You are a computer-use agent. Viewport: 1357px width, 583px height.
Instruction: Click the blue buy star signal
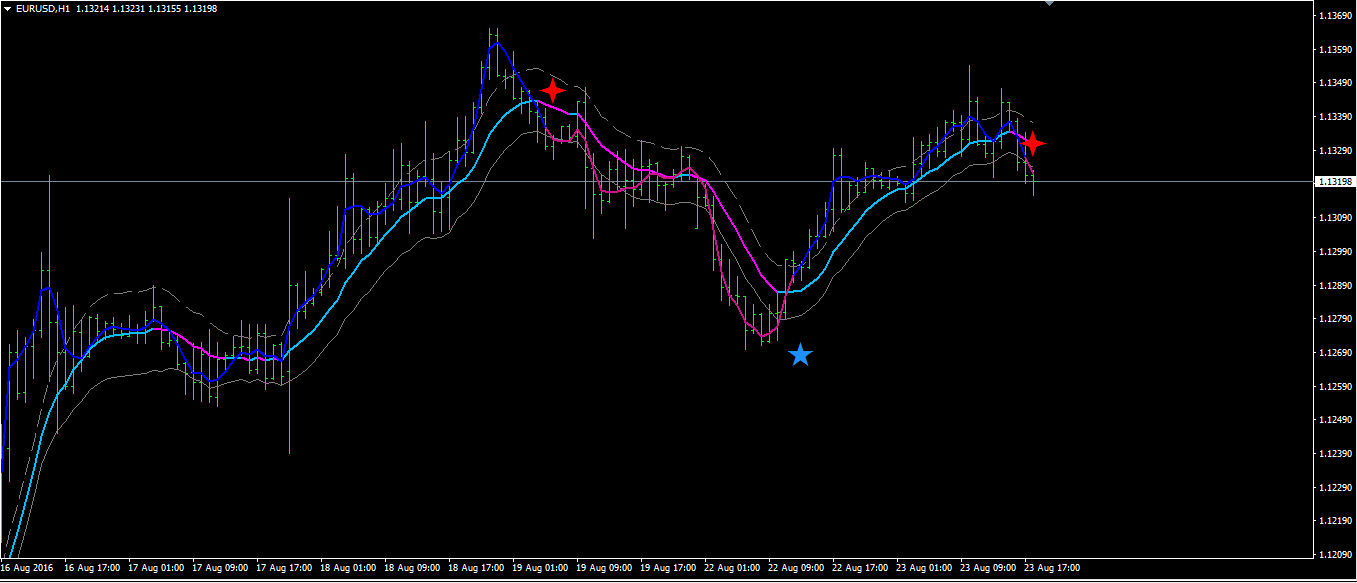pyautogui.click(x=800, y=355)
